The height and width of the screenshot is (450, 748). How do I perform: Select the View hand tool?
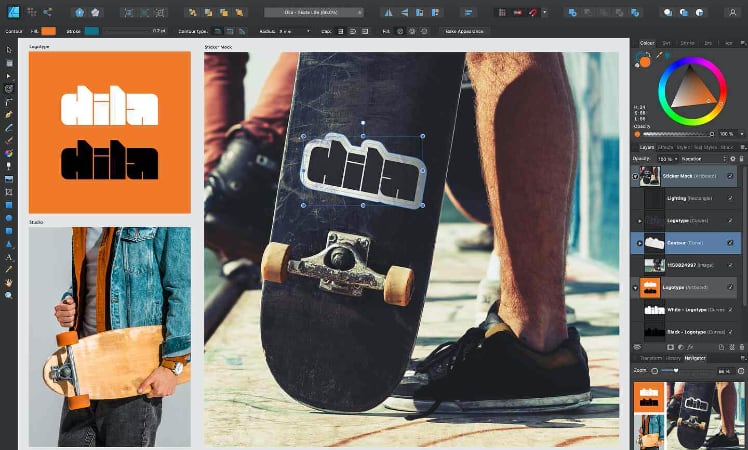point(9,283)
